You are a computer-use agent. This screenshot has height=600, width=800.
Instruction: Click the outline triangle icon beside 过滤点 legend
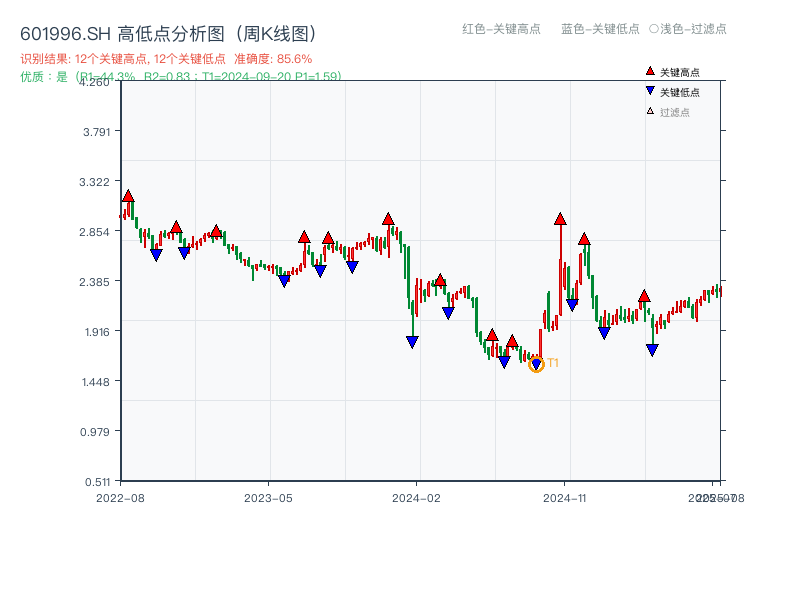point(650,111)
